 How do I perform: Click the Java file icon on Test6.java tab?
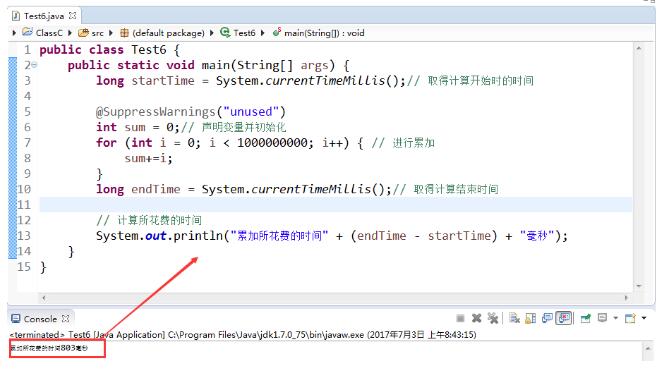coord(16,16)
